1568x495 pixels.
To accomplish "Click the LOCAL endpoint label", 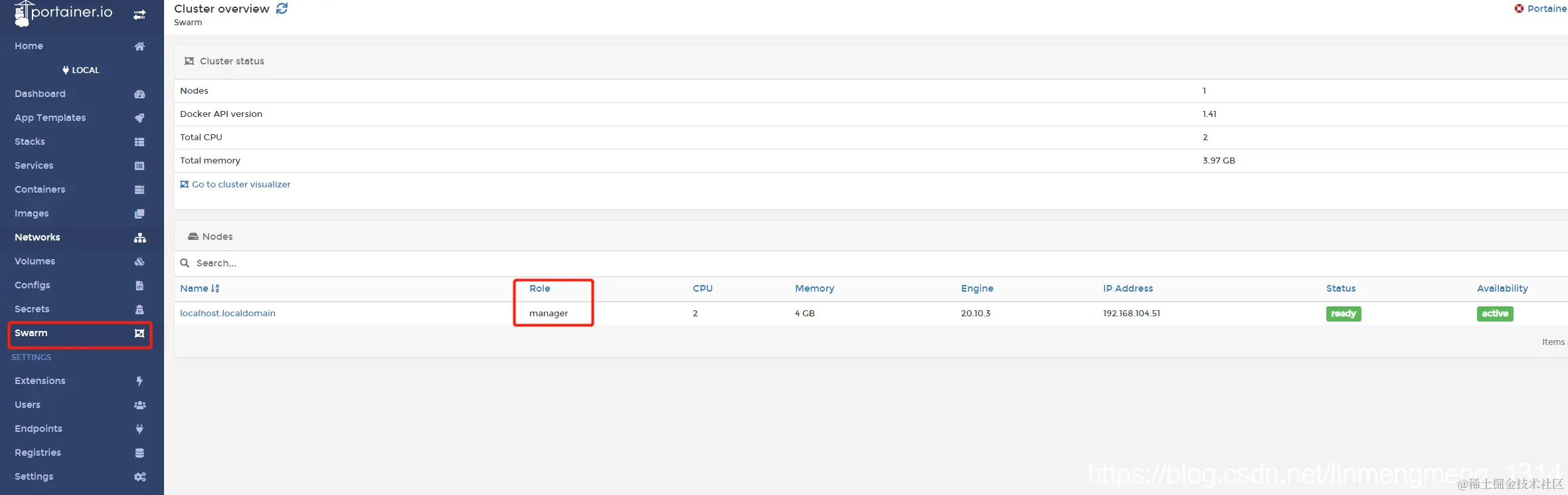I will (81, 70).
